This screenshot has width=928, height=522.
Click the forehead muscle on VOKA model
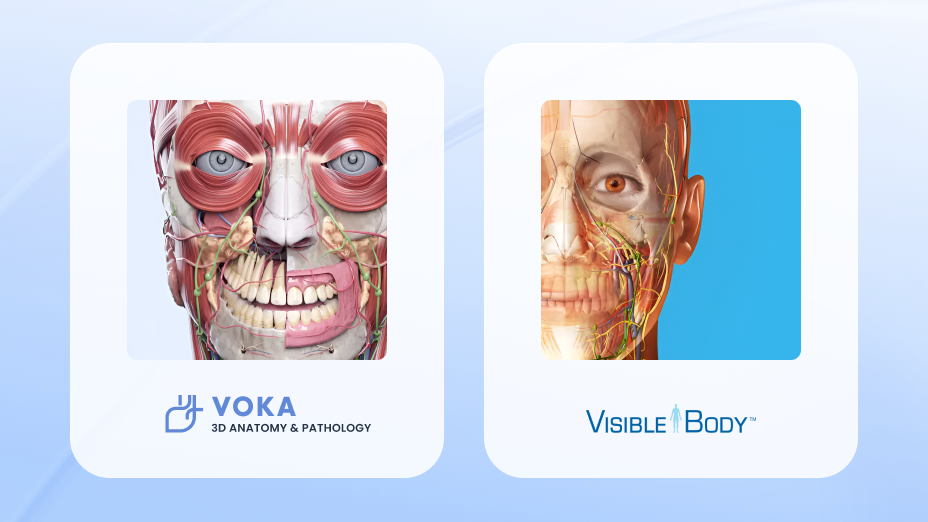[288, 124]
